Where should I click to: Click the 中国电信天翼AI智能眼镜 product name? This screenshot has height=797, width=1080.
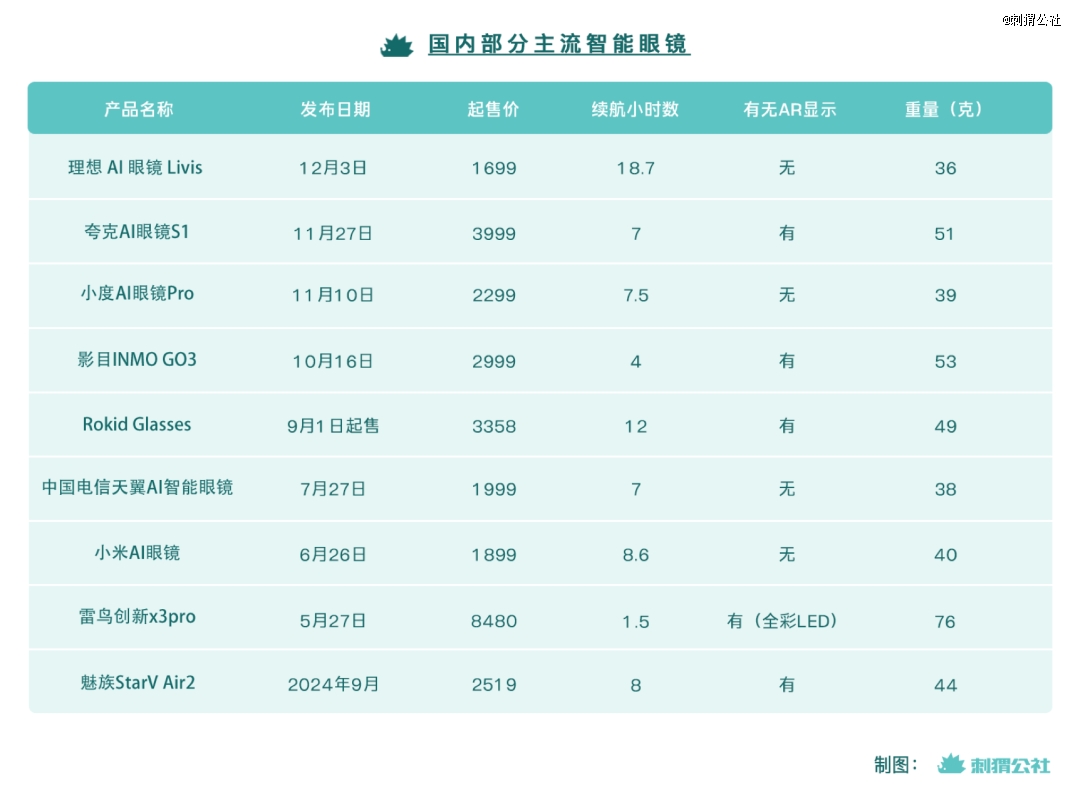point(137,487)
